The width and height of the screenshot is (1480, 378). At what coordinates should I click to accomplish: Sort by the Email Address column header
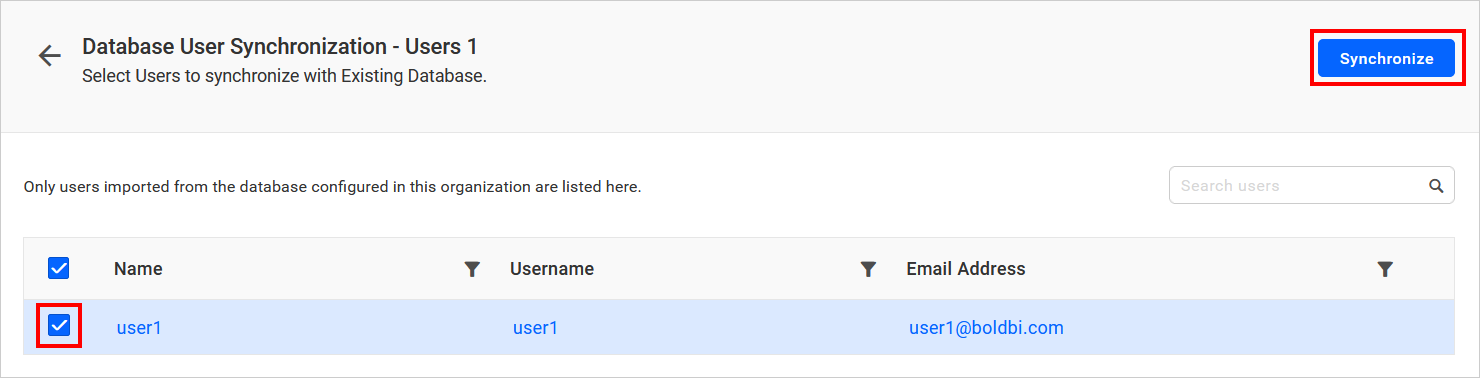click(966, 268)
